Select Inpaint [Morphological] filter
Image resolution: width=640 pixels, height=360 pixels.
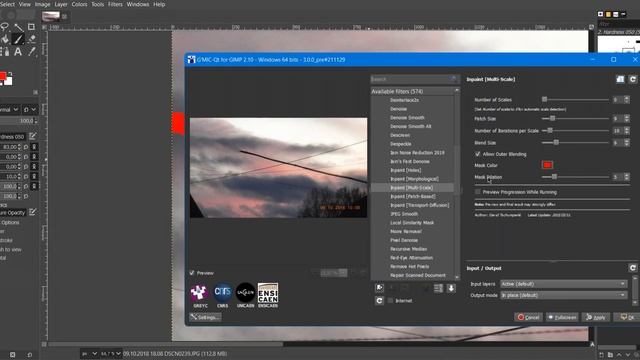click(x=414, y=179)
